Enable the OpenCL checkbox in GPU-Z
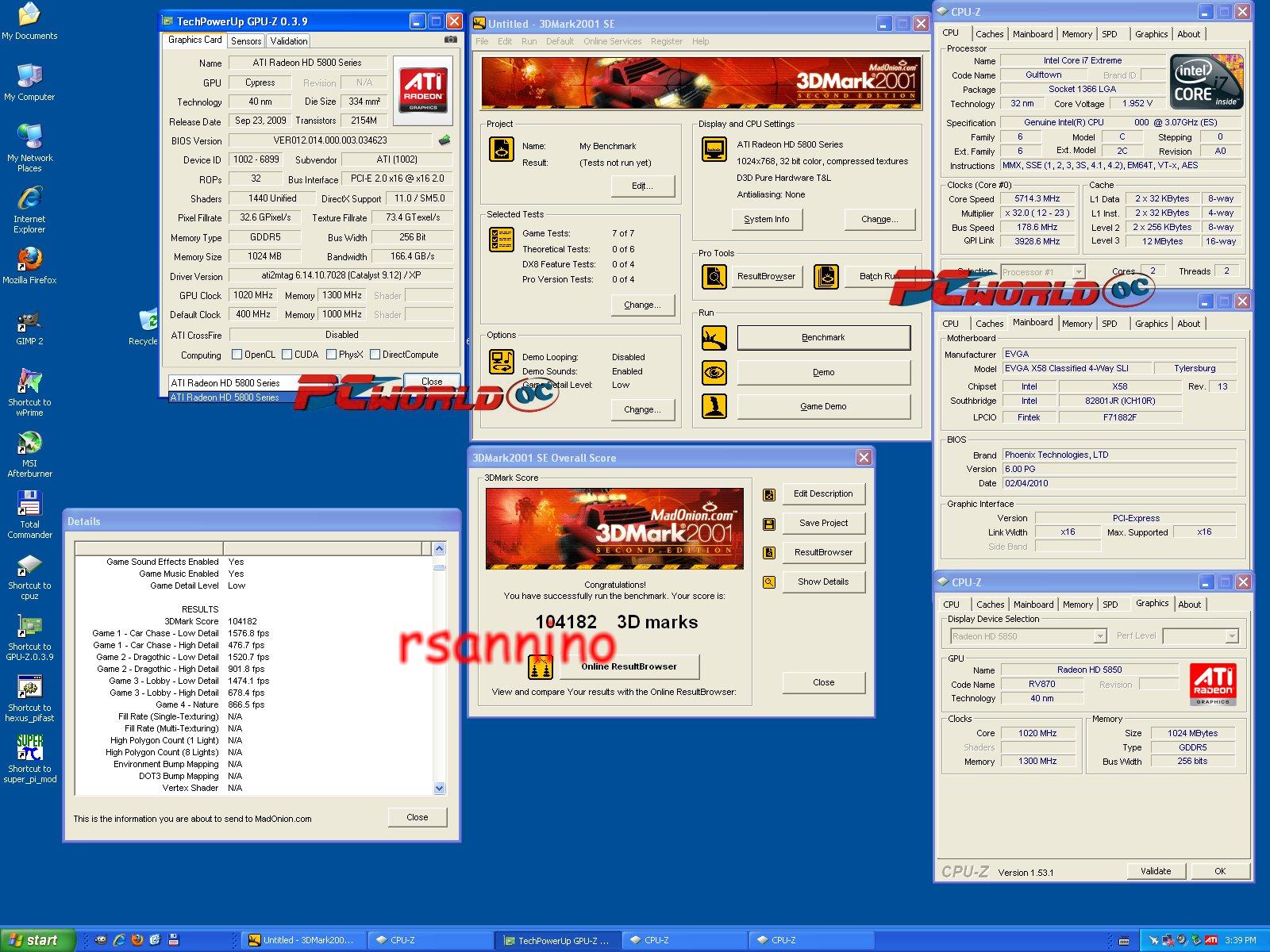The image size is (1270, 952). (x=237, y=355)
